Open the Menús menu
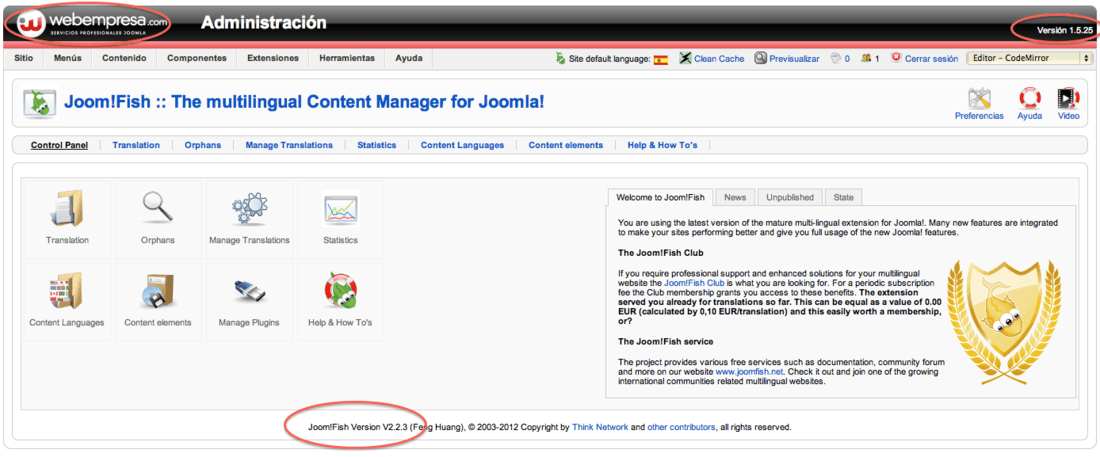 (x=68, y=58)
